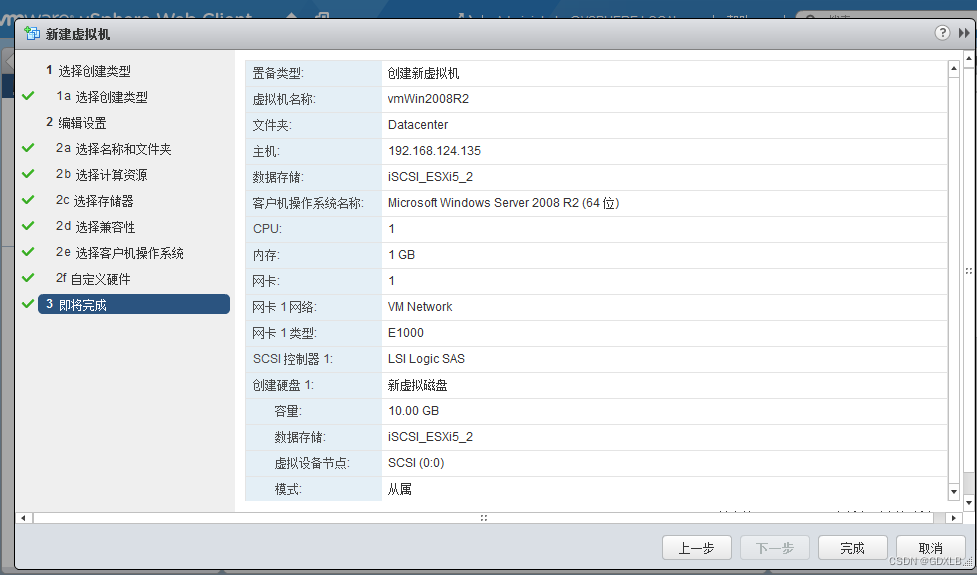This screenshot has width=977, height=575.
Task: Click the NIC type value E1000
Action: coord(406,333)
